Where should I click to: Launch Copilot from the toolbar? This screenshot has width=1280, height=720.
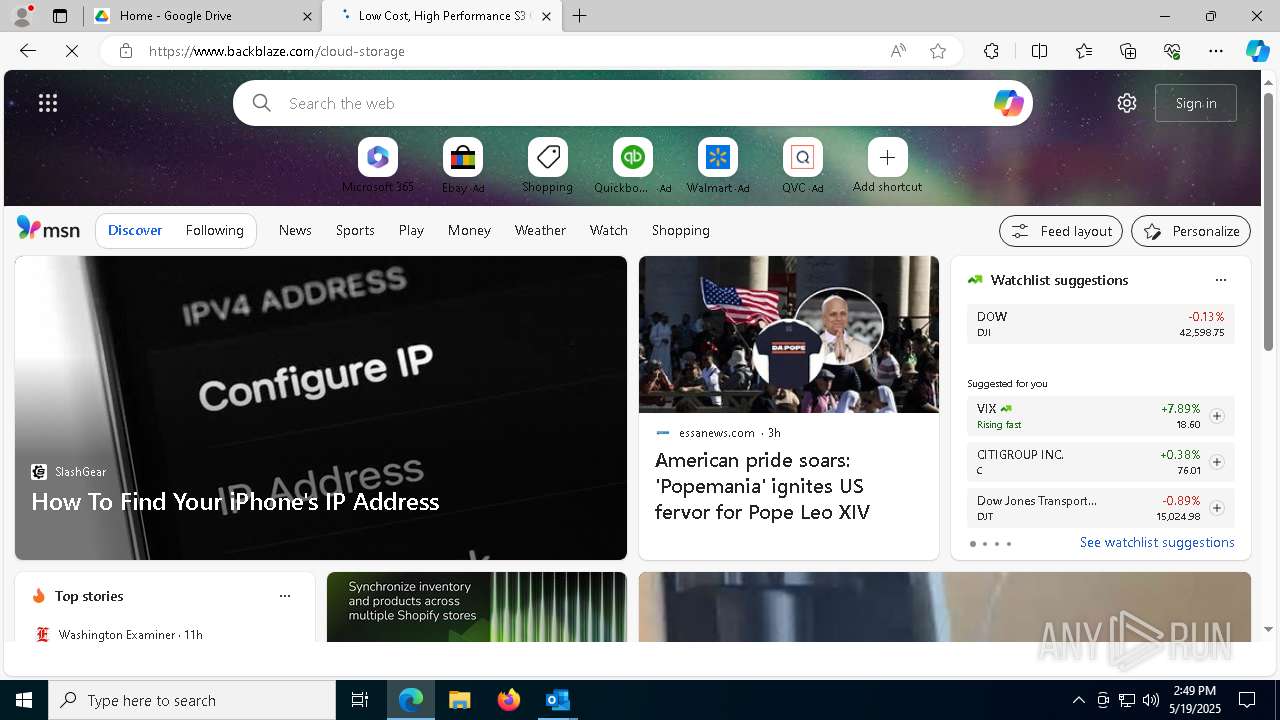[1257, 51]
